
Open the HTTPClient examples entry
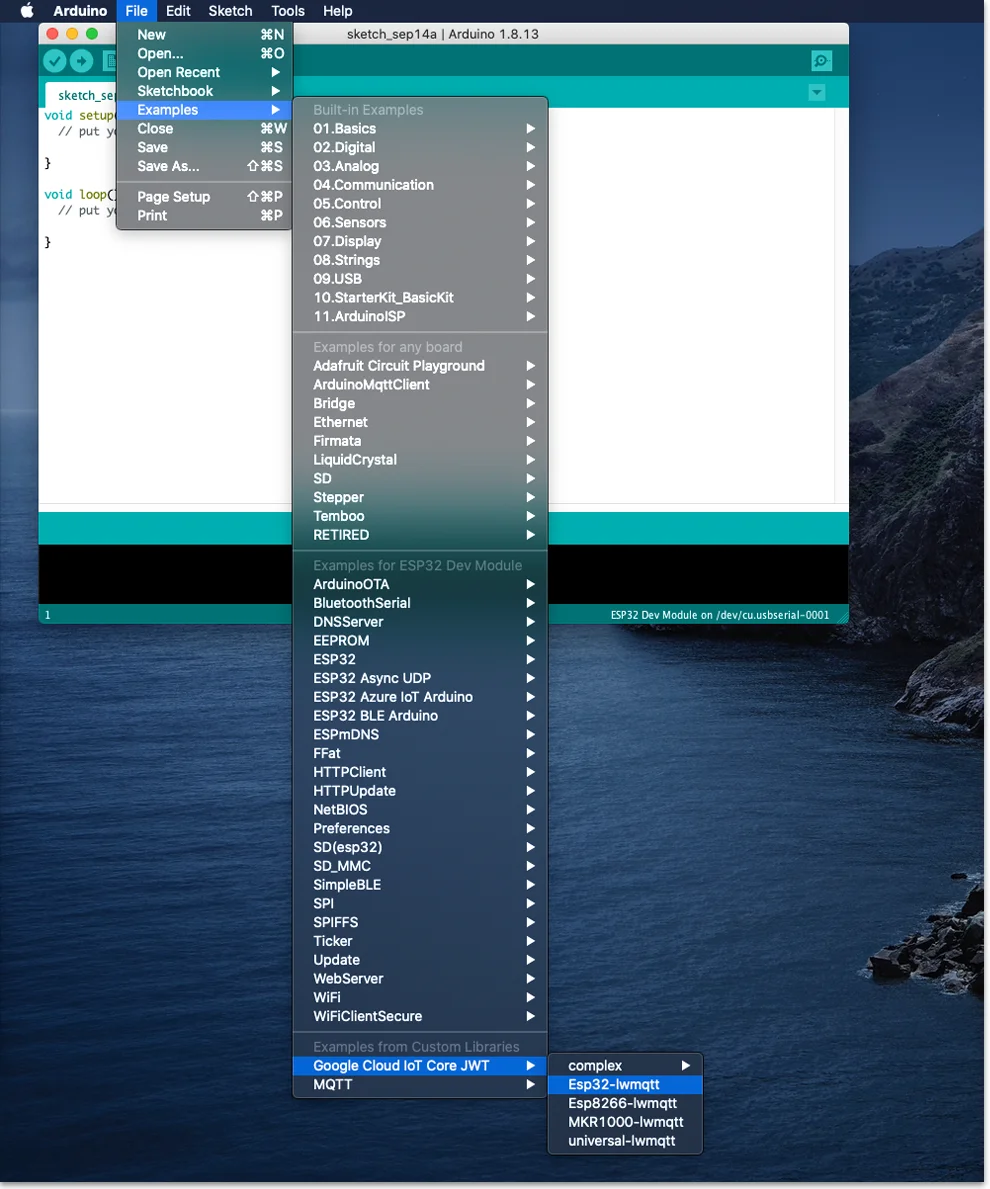click(420, 772)
